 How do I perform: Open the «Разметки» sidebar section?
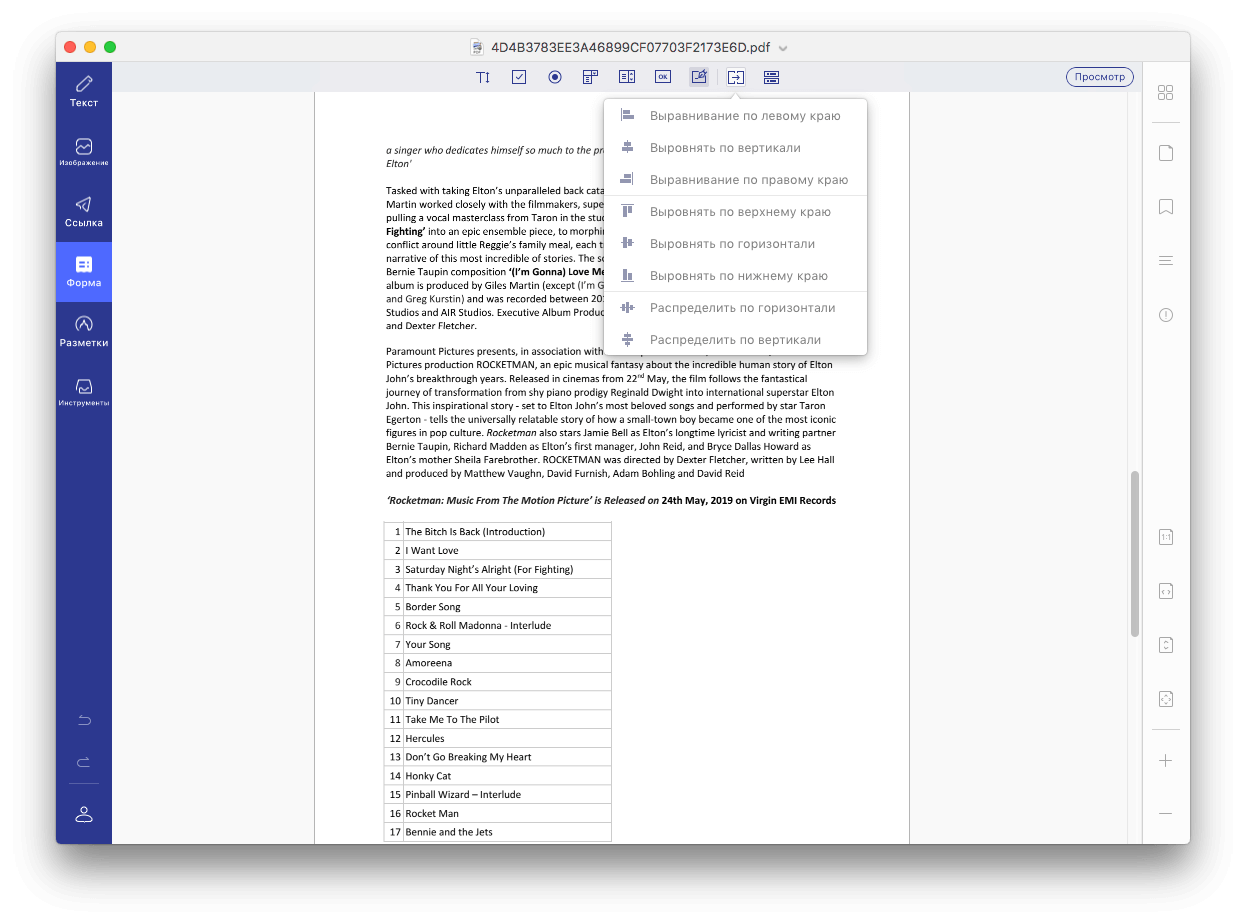pyautogui.click(x=84, y=330)
